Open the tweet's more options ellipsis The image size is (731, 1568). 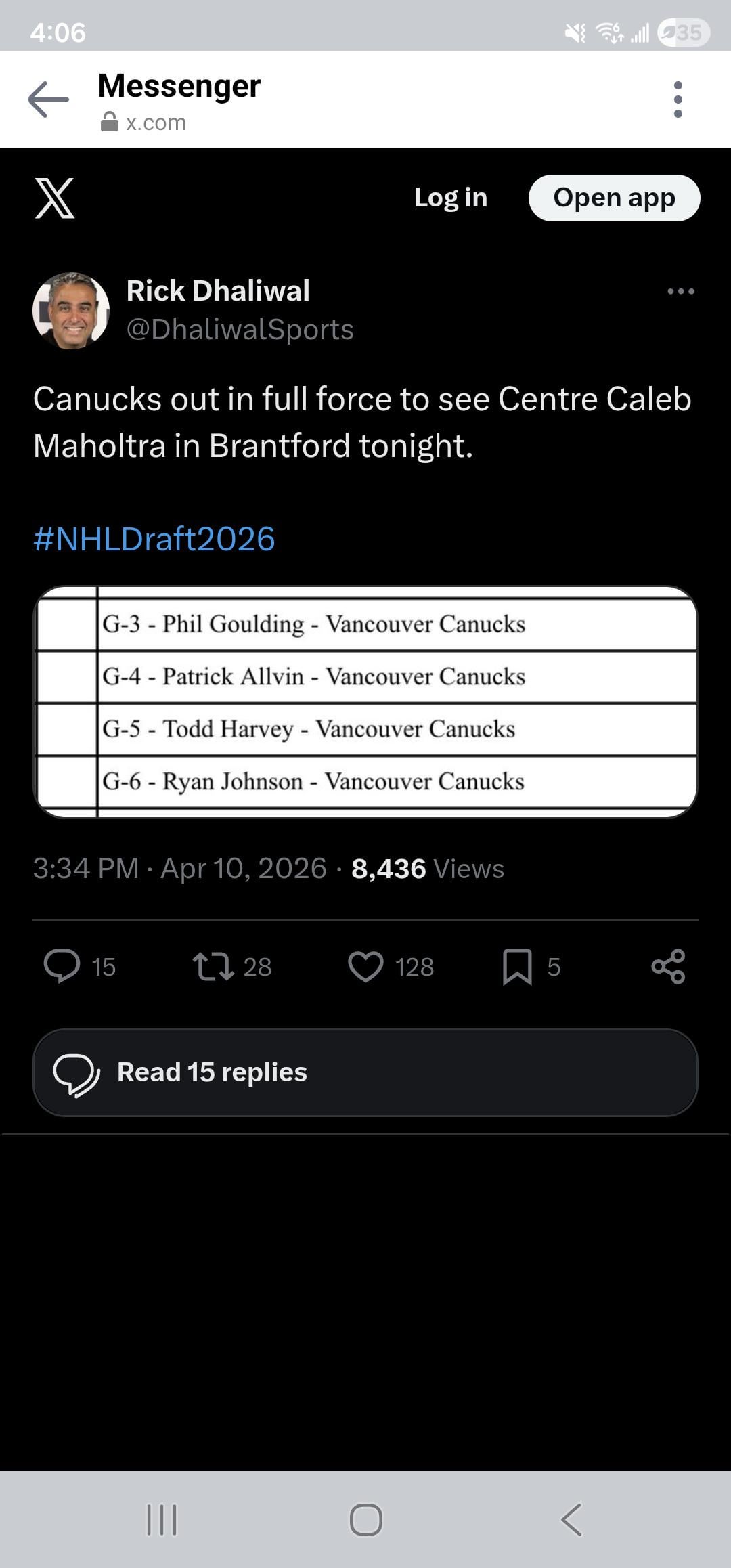point(680,291)
